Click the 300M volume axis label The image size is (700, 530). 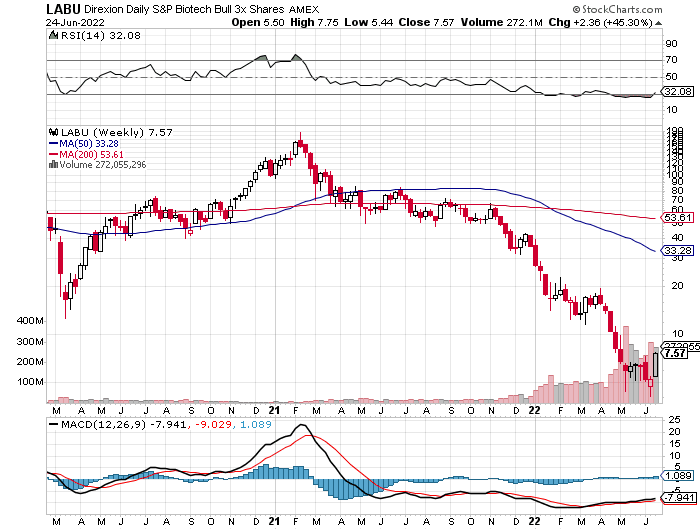point(30,342)
